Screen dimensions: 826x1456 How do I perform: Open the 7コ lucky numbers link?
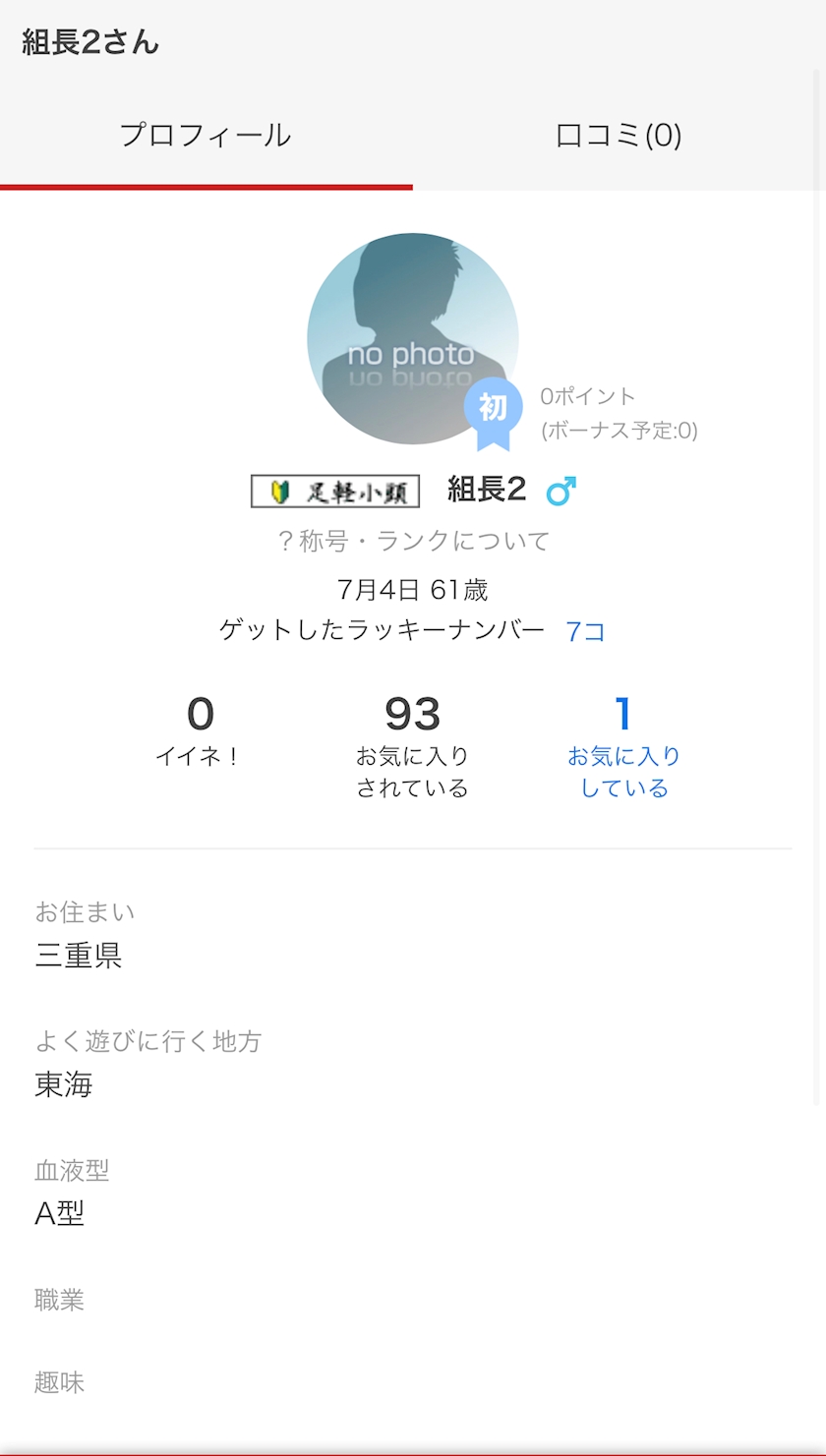(x=585, y=631)
